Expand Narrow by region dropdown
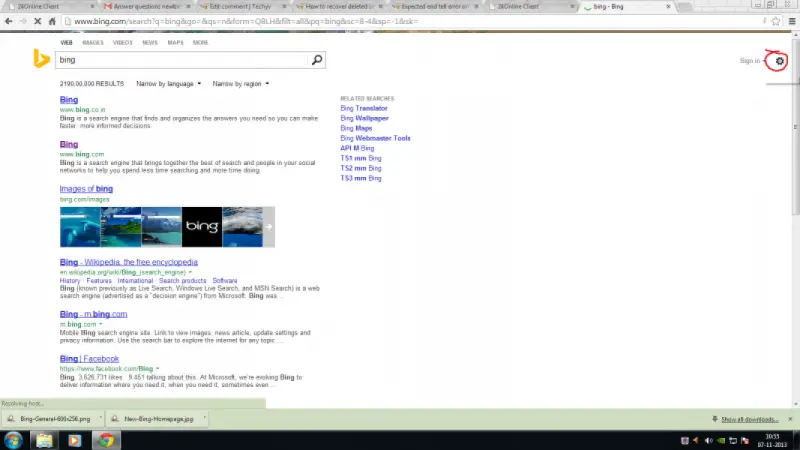 pos(240,84)
